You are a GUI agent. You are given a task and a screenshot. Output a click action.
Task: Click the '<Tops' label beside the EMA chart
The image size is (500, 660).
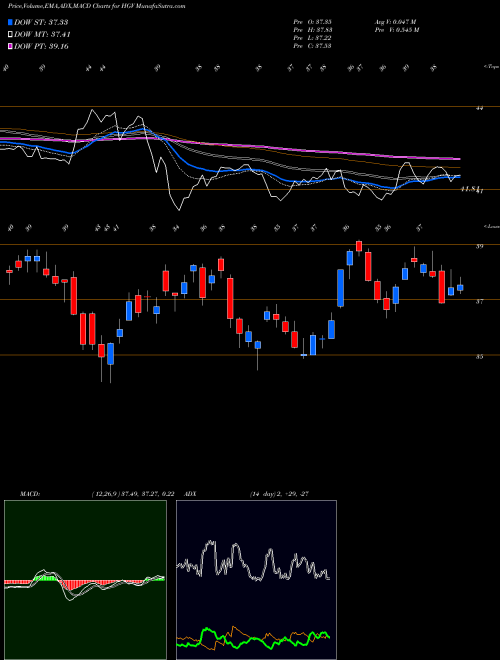point(491,67)
